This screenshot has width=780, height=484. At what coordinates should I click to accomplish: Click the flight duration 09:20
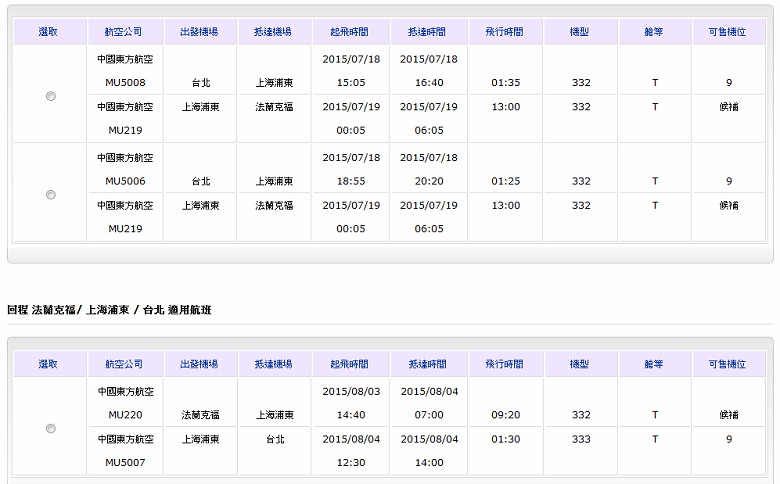coord(506,415)
